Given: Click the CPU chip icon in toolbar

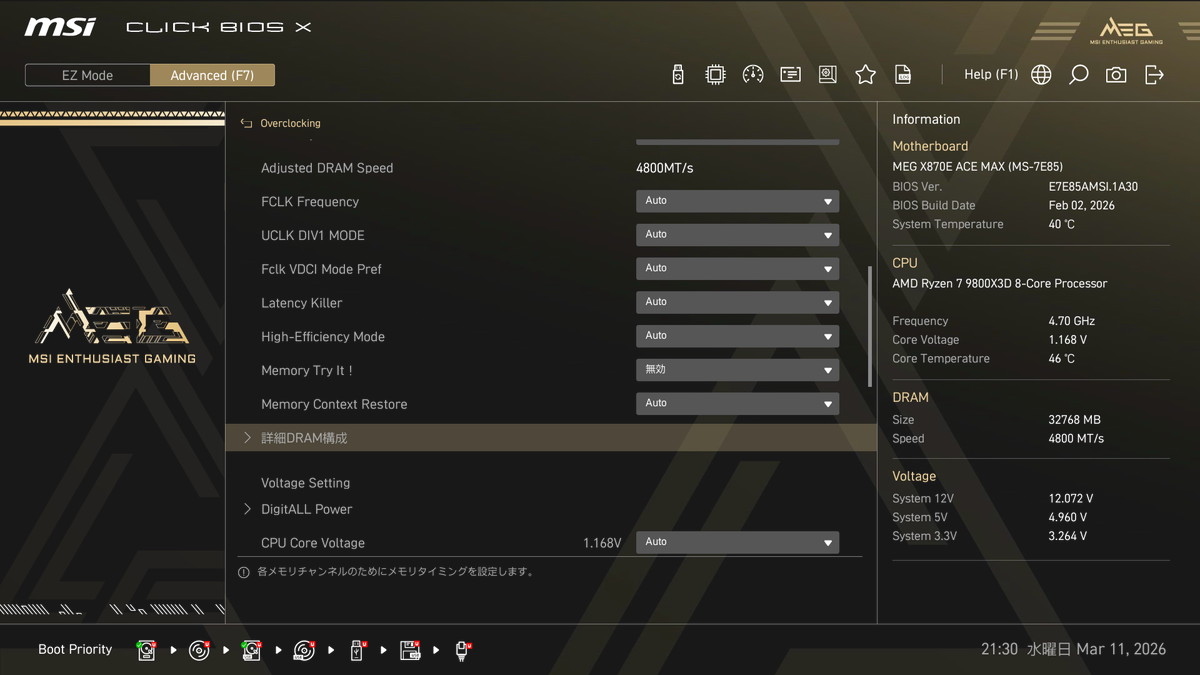Looking at the screenshot, I should tap(715, 75).
